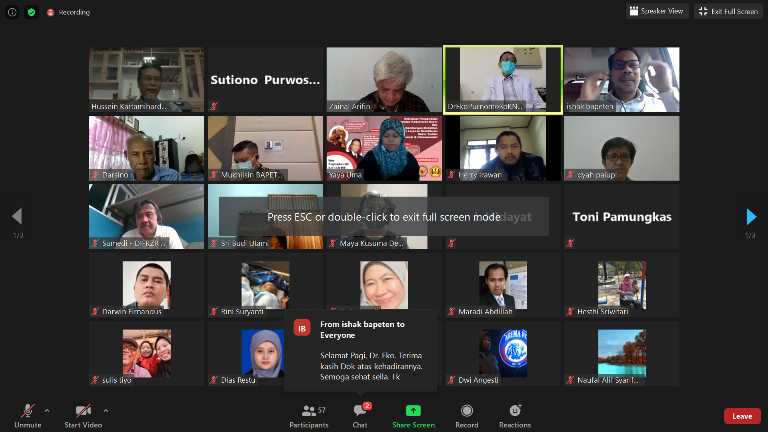
Task: Select Sumedi's video tile
Action: 146,216
